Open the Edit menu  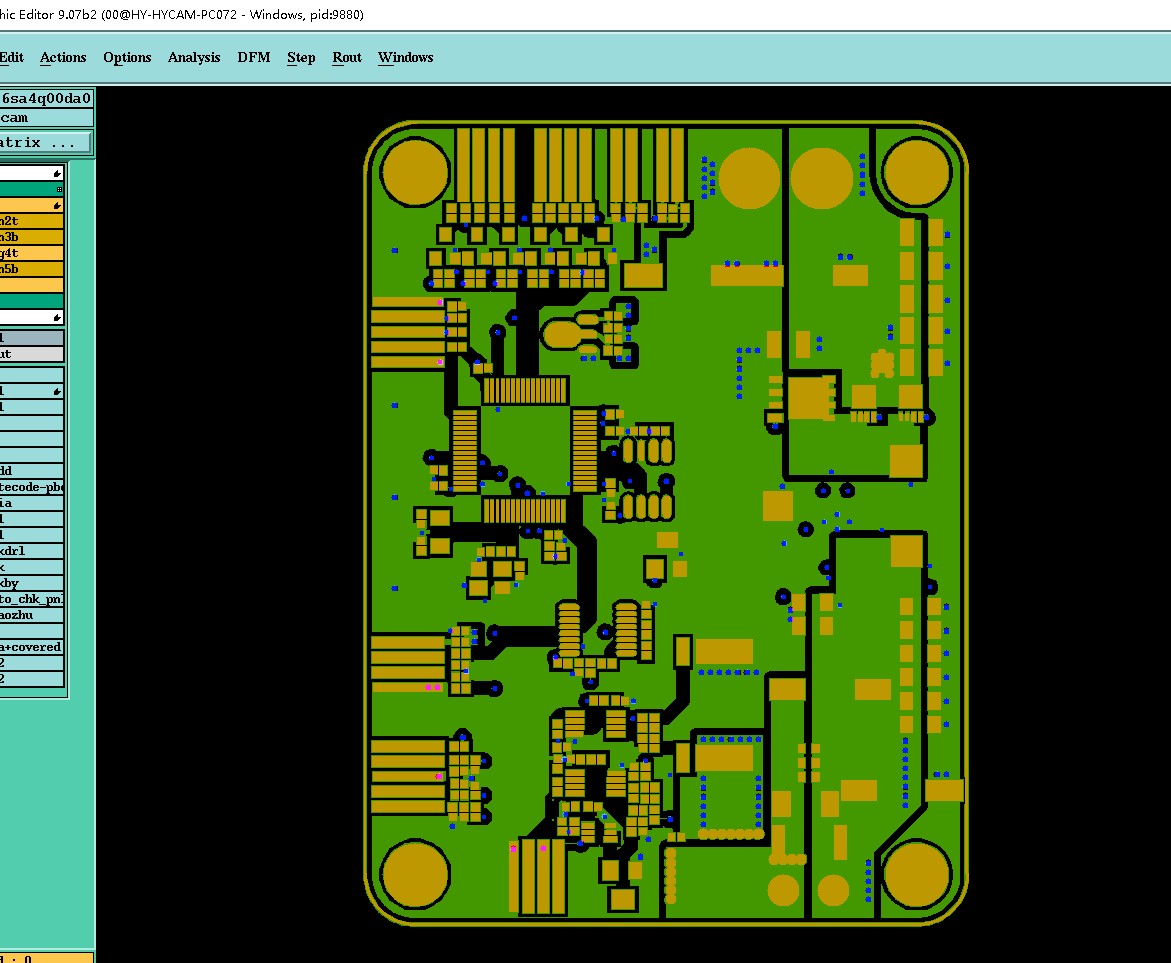coord(11,58)
